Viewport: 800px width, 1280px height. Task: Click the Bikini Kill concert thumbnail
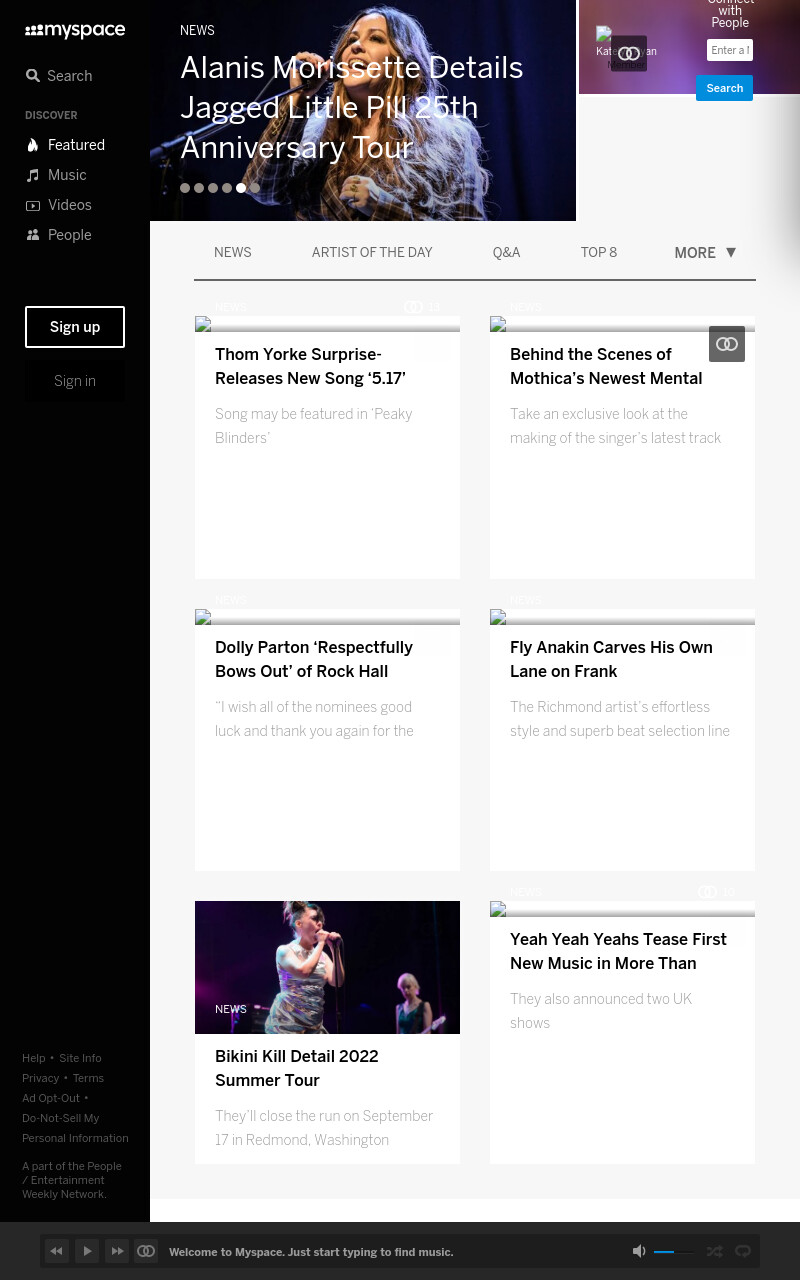327,967
